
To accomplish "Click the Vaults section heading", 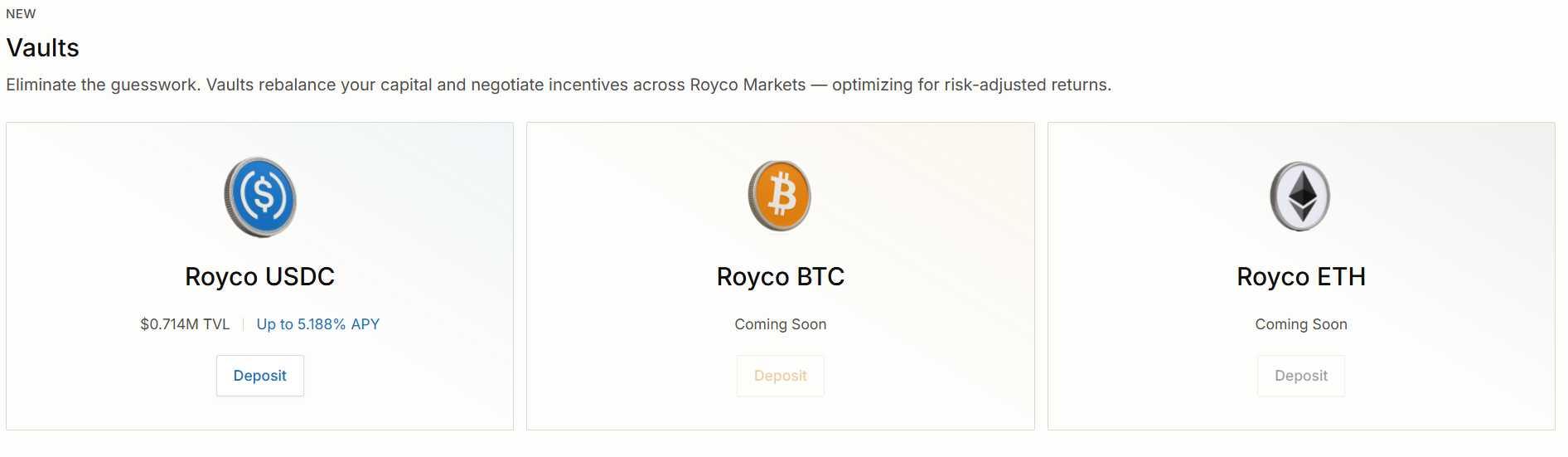I will (x=43, y=48).
